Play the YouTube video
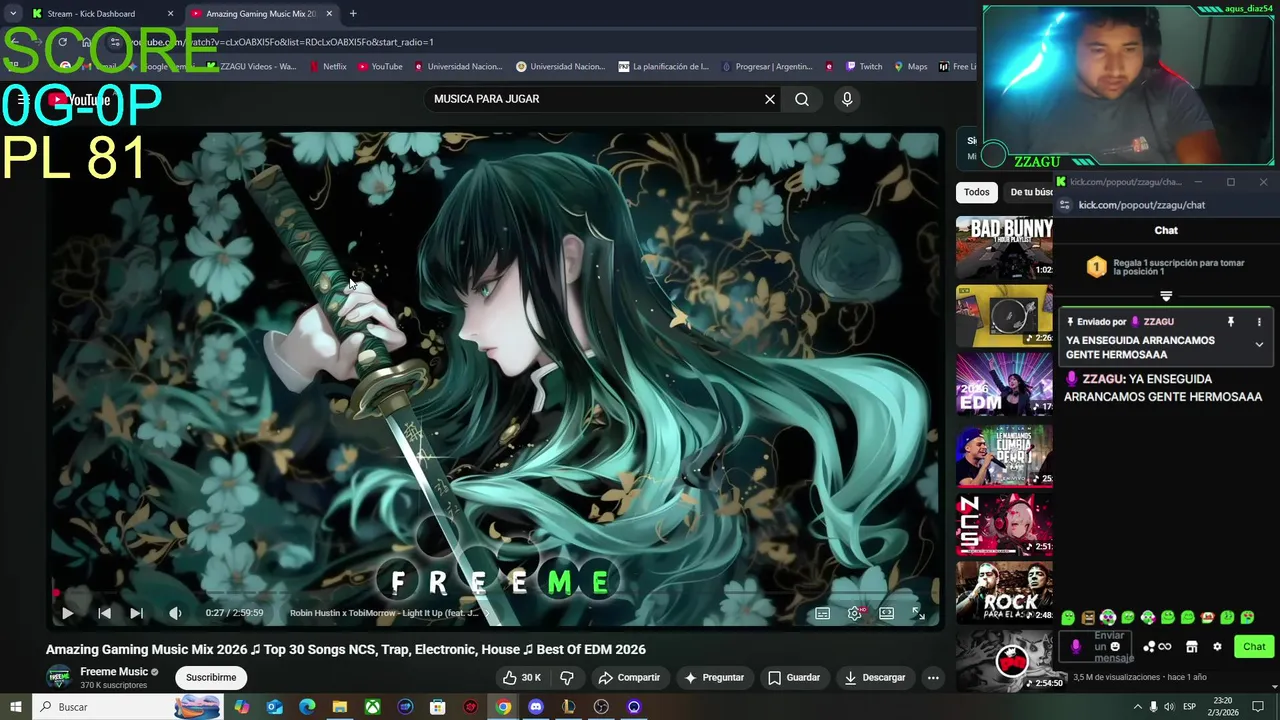1280x720 pixels. pos(67,613)
